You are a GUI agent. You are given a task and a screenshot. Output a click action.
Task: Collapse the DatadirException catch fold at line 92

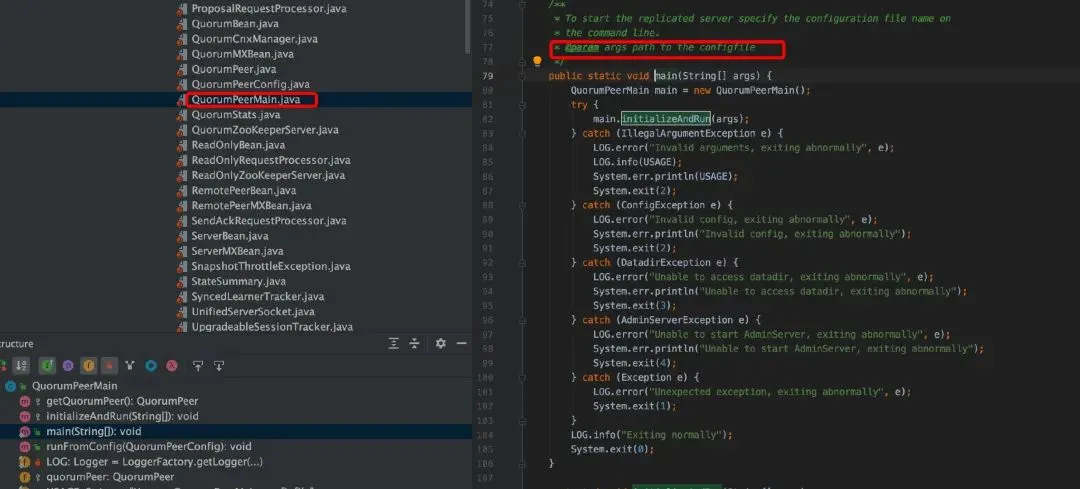pos(523,262)
